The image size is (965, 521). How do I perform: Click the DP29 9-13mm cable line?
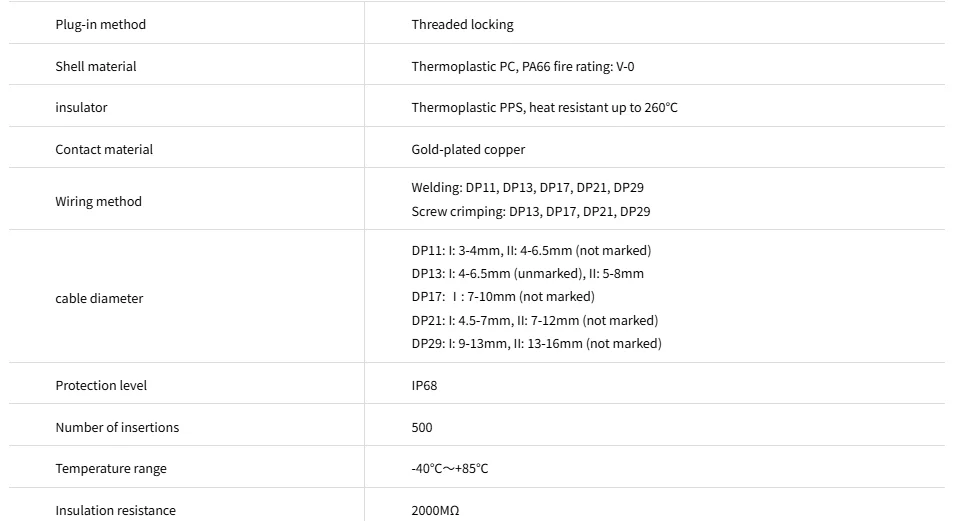[x=536, y=344]
